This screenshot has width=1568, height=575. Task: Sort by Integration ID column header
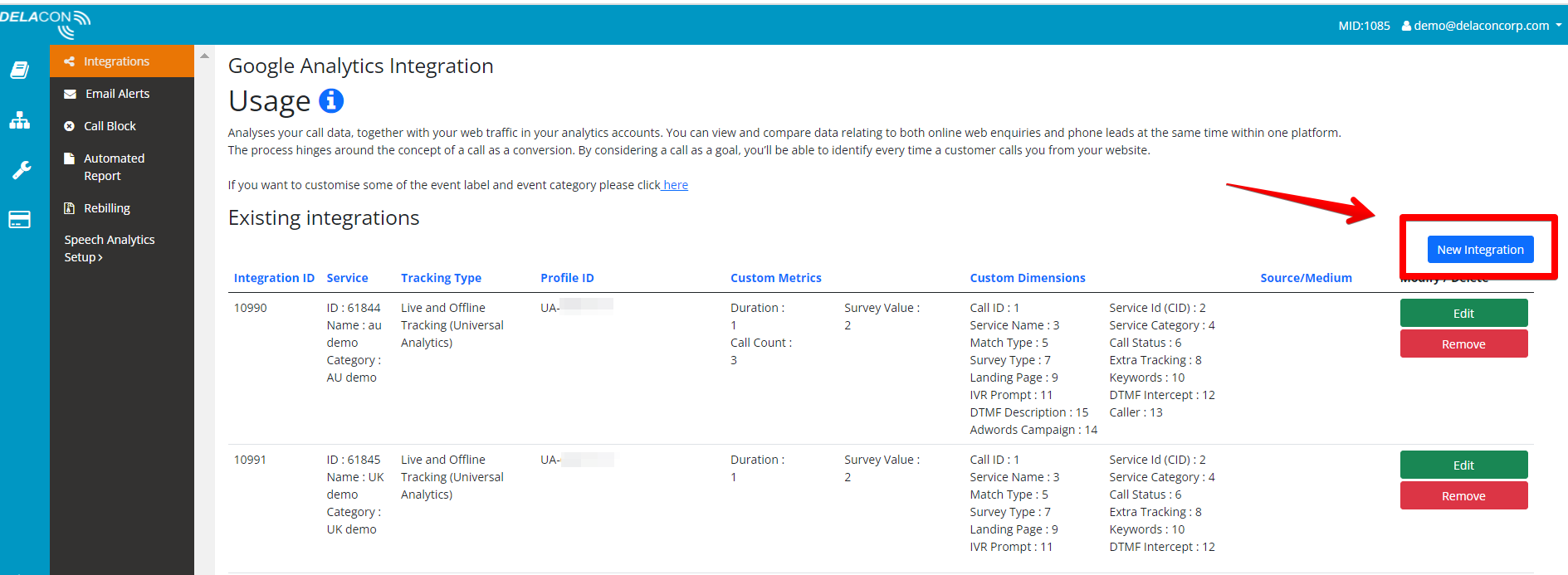[274, 278]
